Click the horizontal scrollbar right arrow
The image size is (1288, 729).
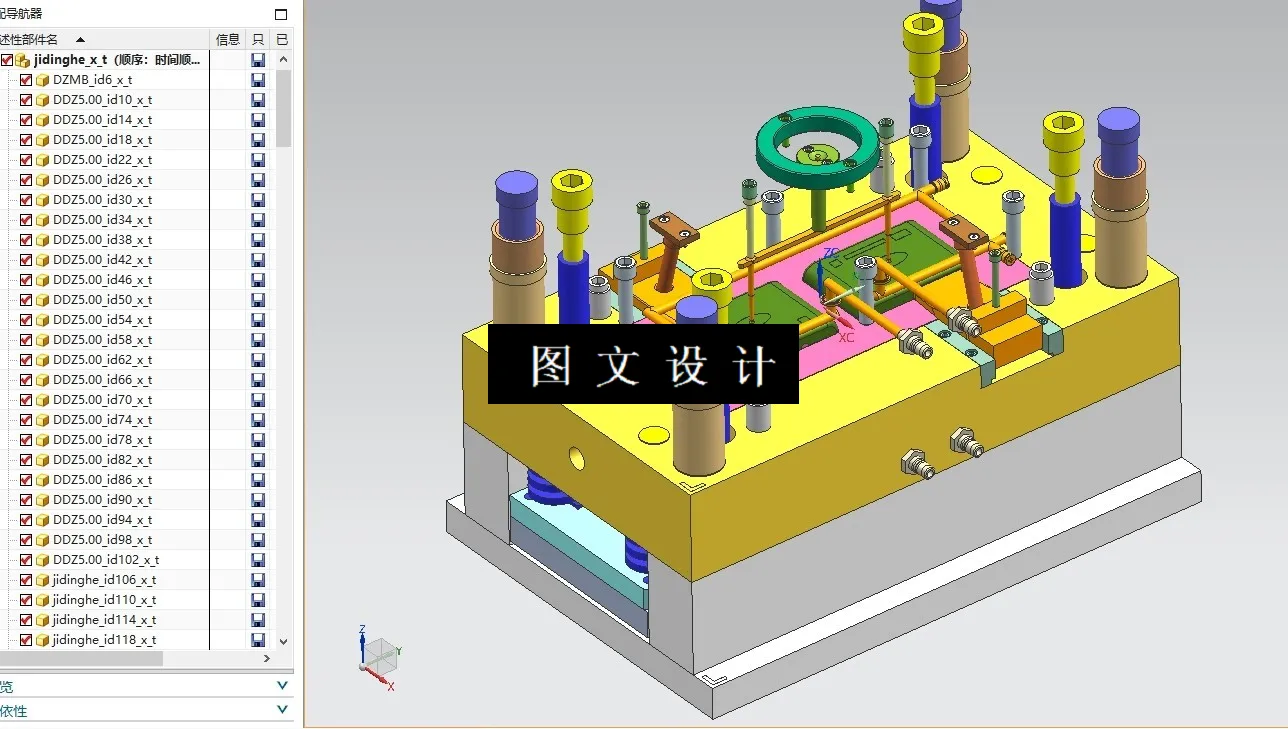265,658
